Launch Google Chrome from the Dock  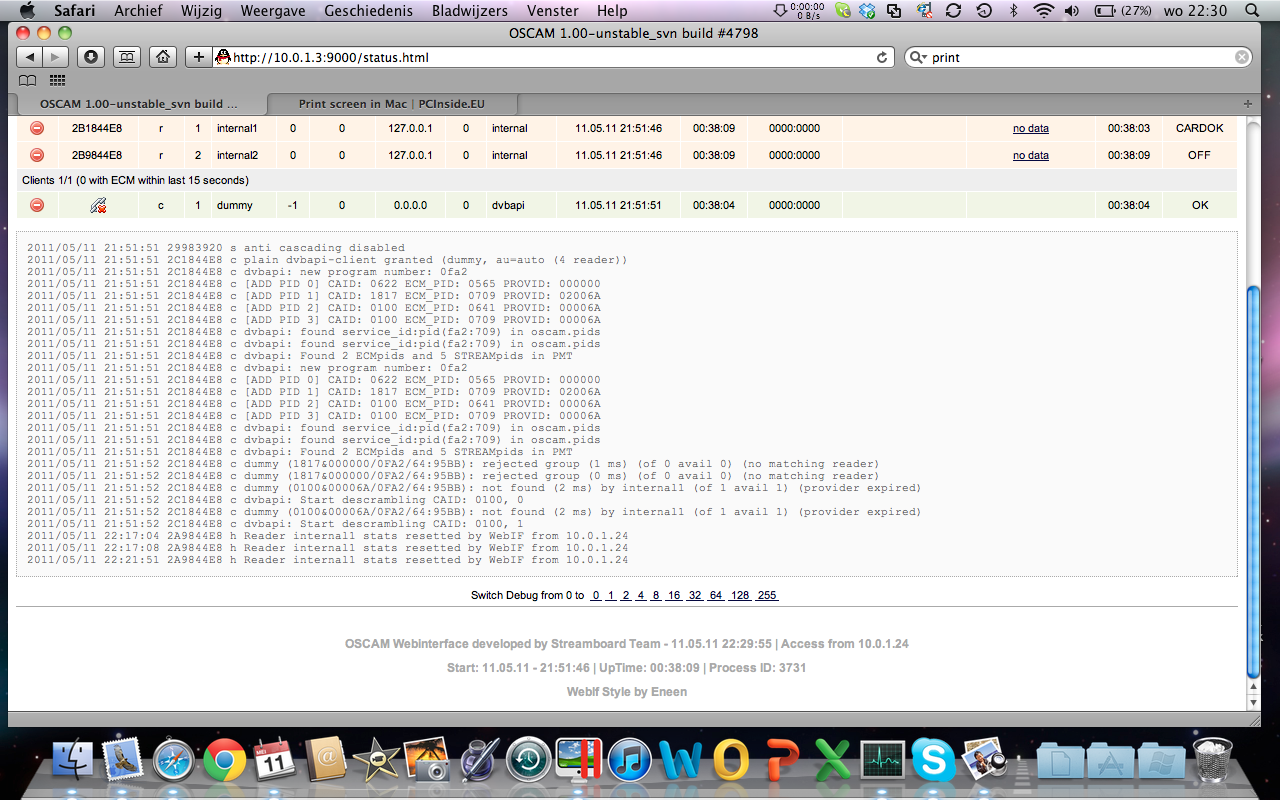point(225,761)
